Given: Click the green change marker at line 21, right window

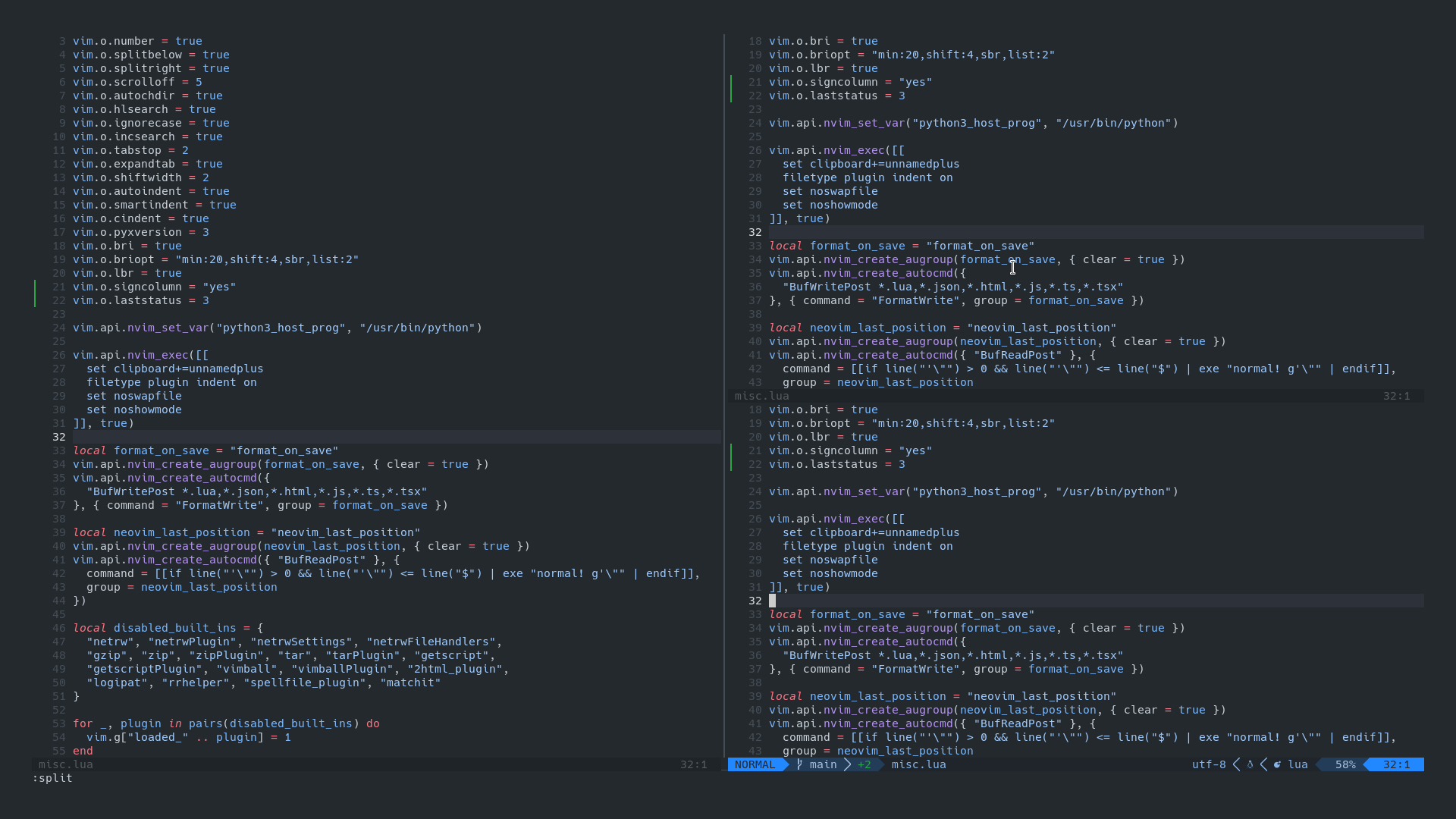Looking at the screenshot, I should click(730, 83).
